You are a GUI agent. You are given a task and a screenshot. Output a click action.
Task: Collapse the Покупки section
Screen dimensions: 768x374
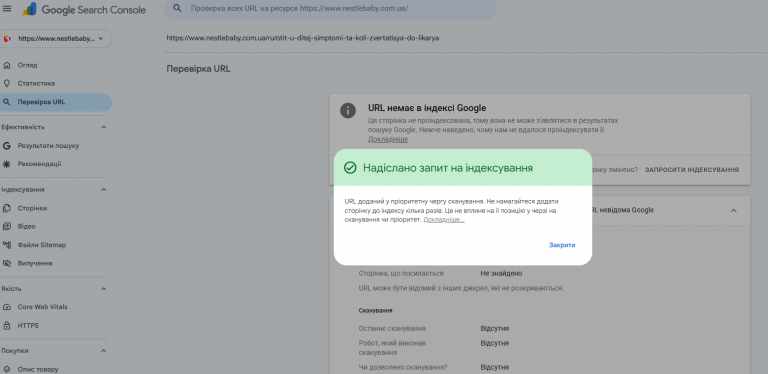tap(103, 351)
